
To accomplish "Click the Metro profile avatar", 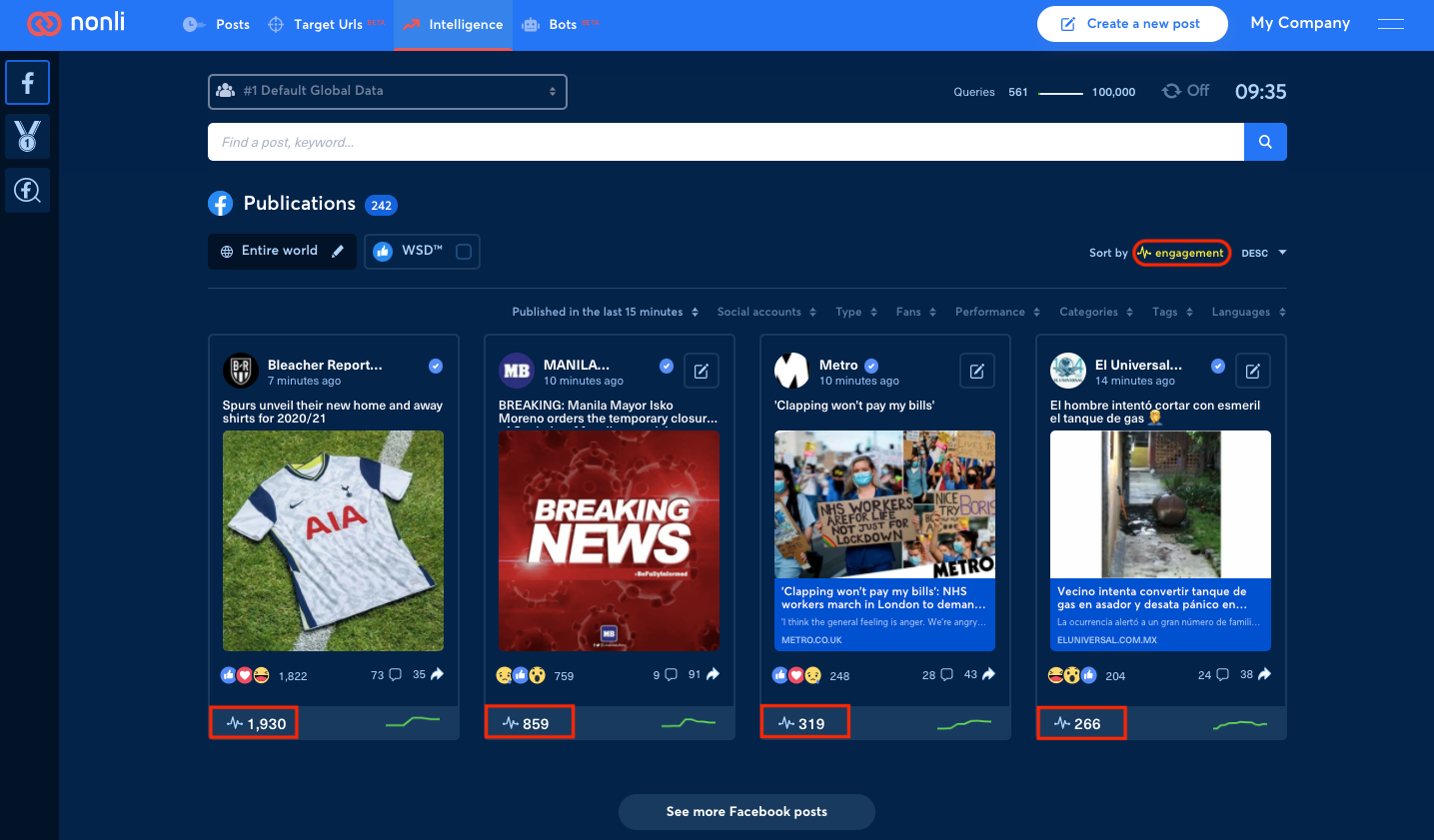I will 792,371.
